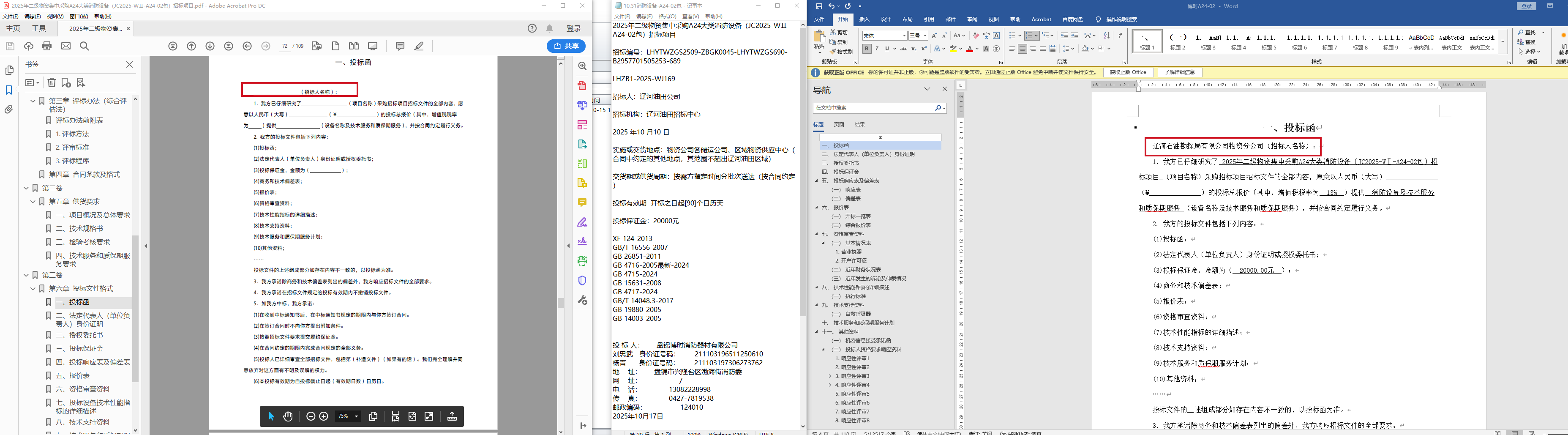Image resolution: width=1568 pixels, height=435 pixels.
Task: Switch navigation pane to 页面 tab
Action: click(839, 124)
